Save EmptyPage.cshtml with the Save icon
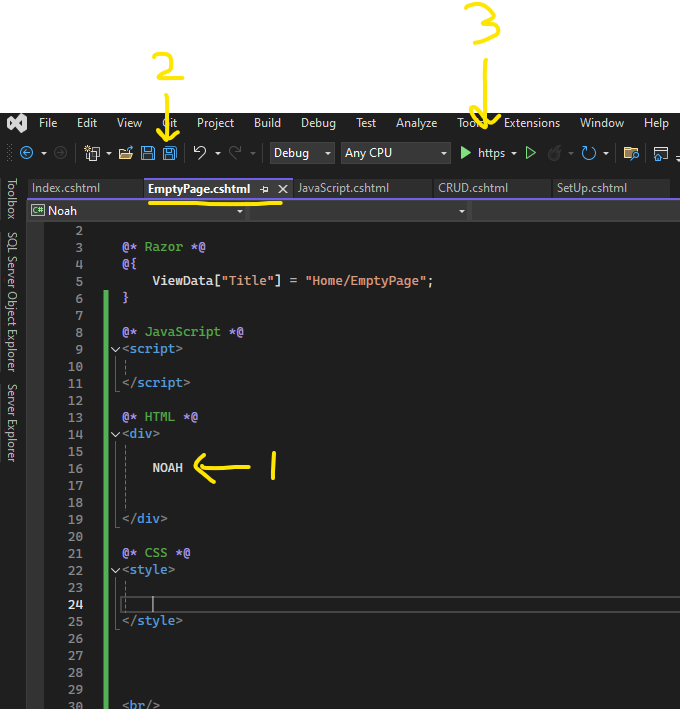The image size is (680, 709). point(148,153)
